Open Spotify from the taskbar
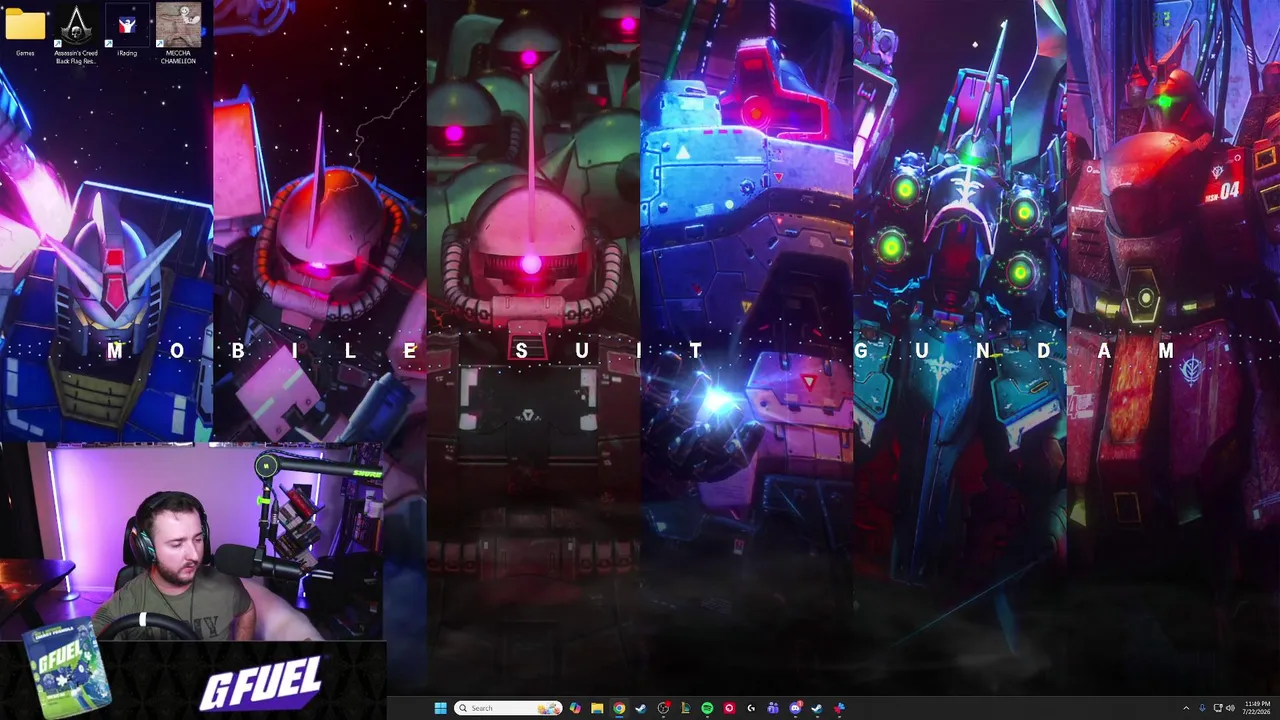1280x720 pixels. pos(707,708)
